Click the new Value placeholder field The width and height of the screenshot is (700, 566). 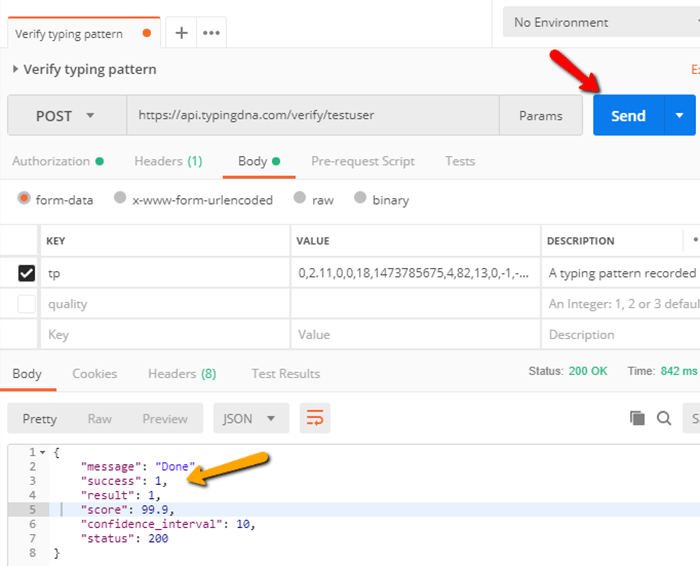(x=416, y=334)
